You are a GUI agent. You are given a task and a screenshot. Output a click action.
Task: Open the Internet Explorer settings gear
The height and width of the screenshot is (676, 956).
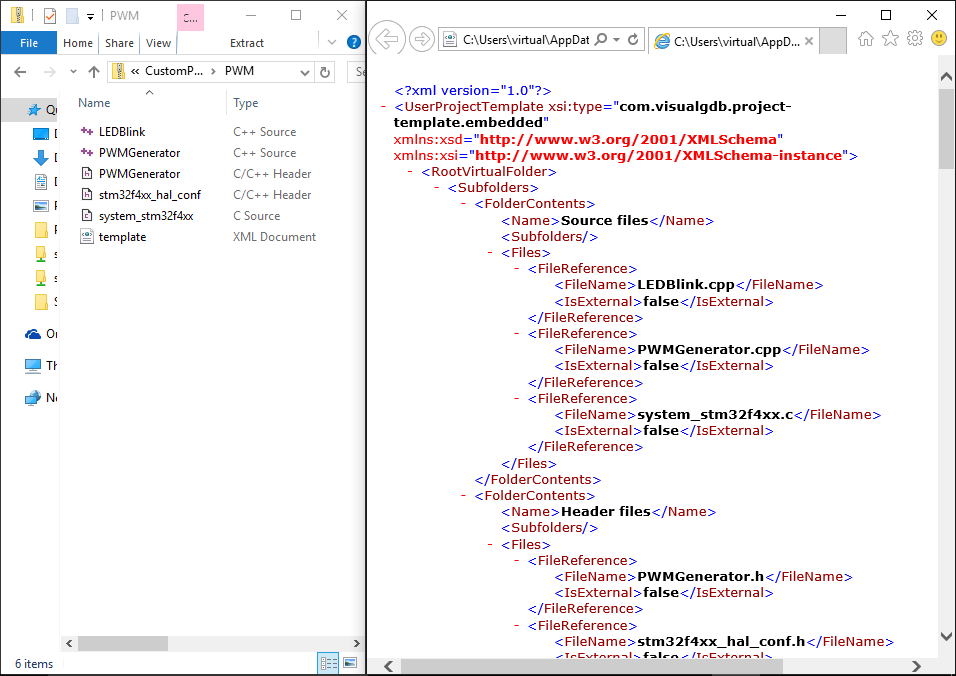(x=913, y=37)
